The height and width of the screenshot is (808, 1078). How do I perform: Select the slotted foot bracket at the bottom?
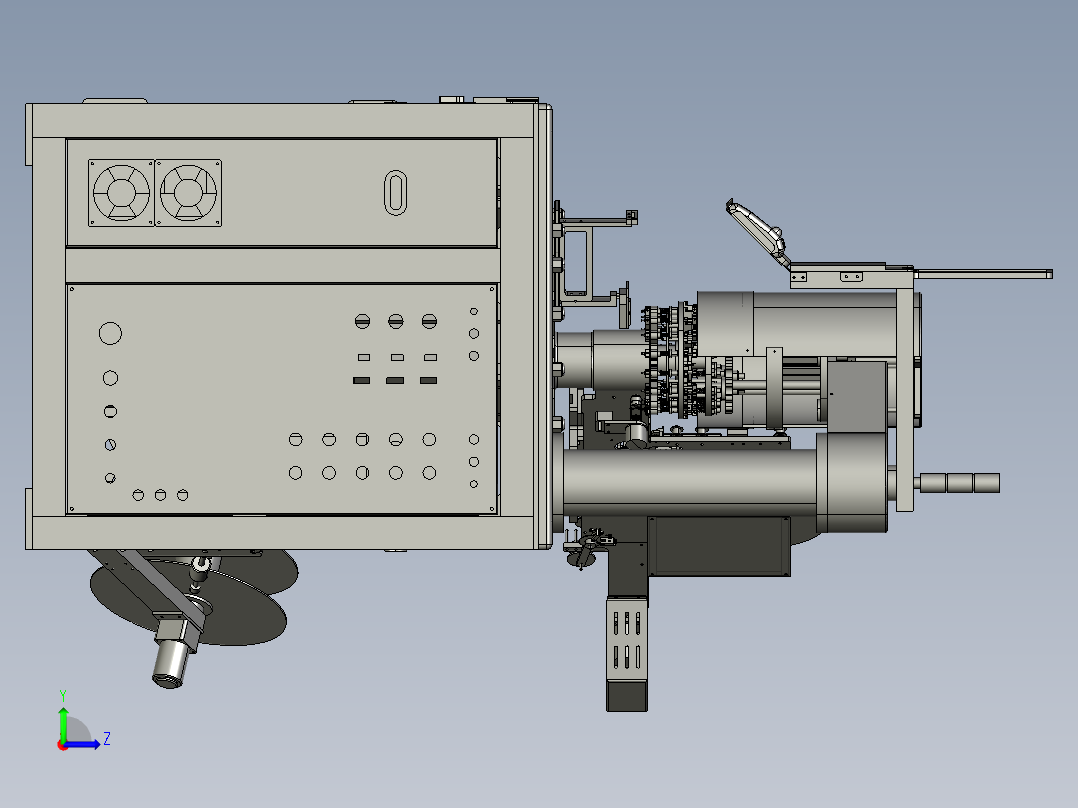click(626, 640)
